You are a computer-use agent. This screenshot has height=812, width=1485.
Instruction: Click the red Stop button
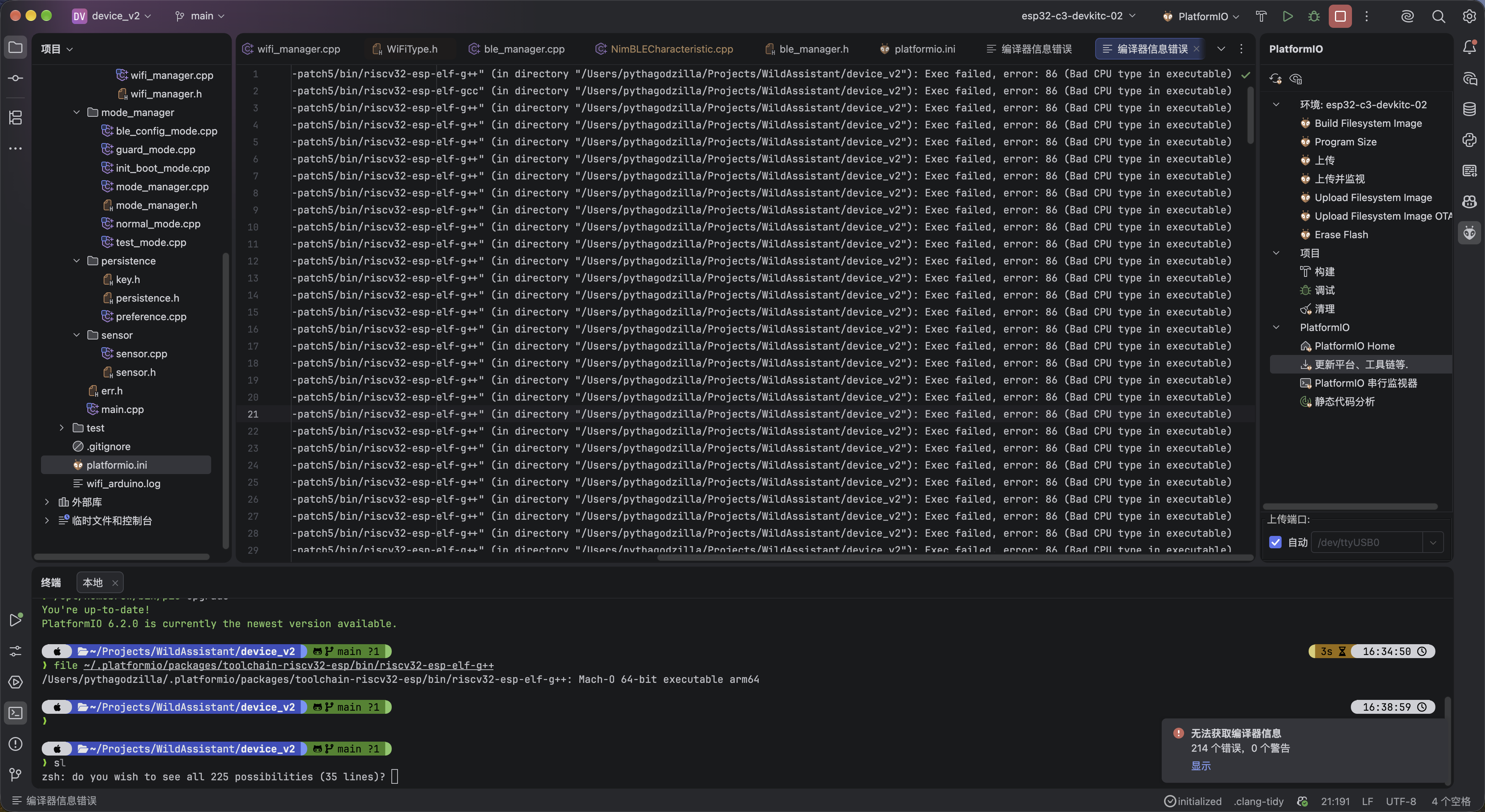click(x=1340, y=16)
